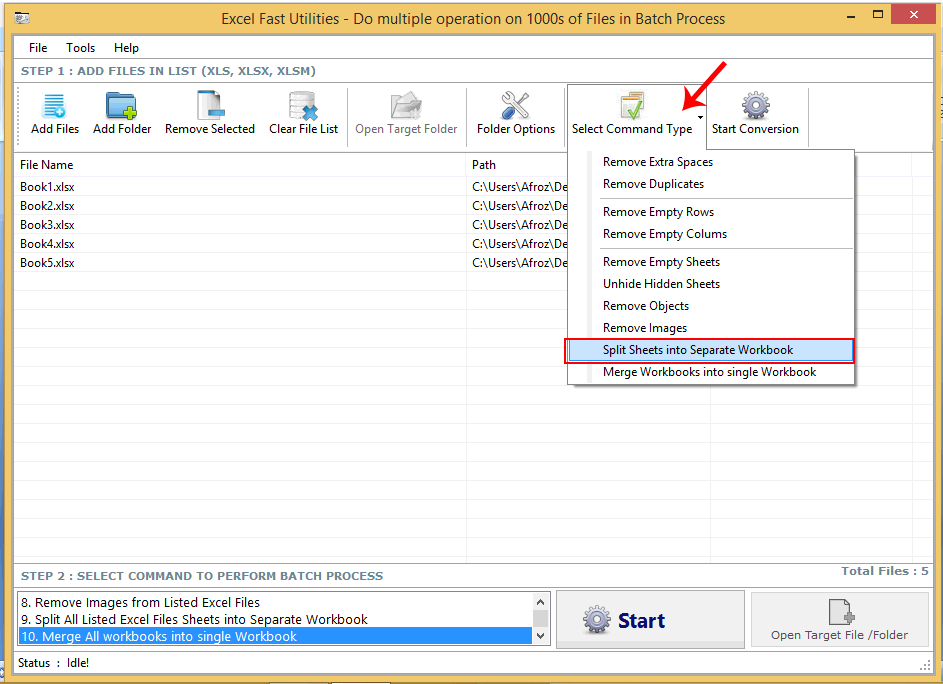Viewport: 943px width, 684px height.
Task: Select Remove Empty Rows from the command menu
Action: pyautogui.click(x=658, y=211)
